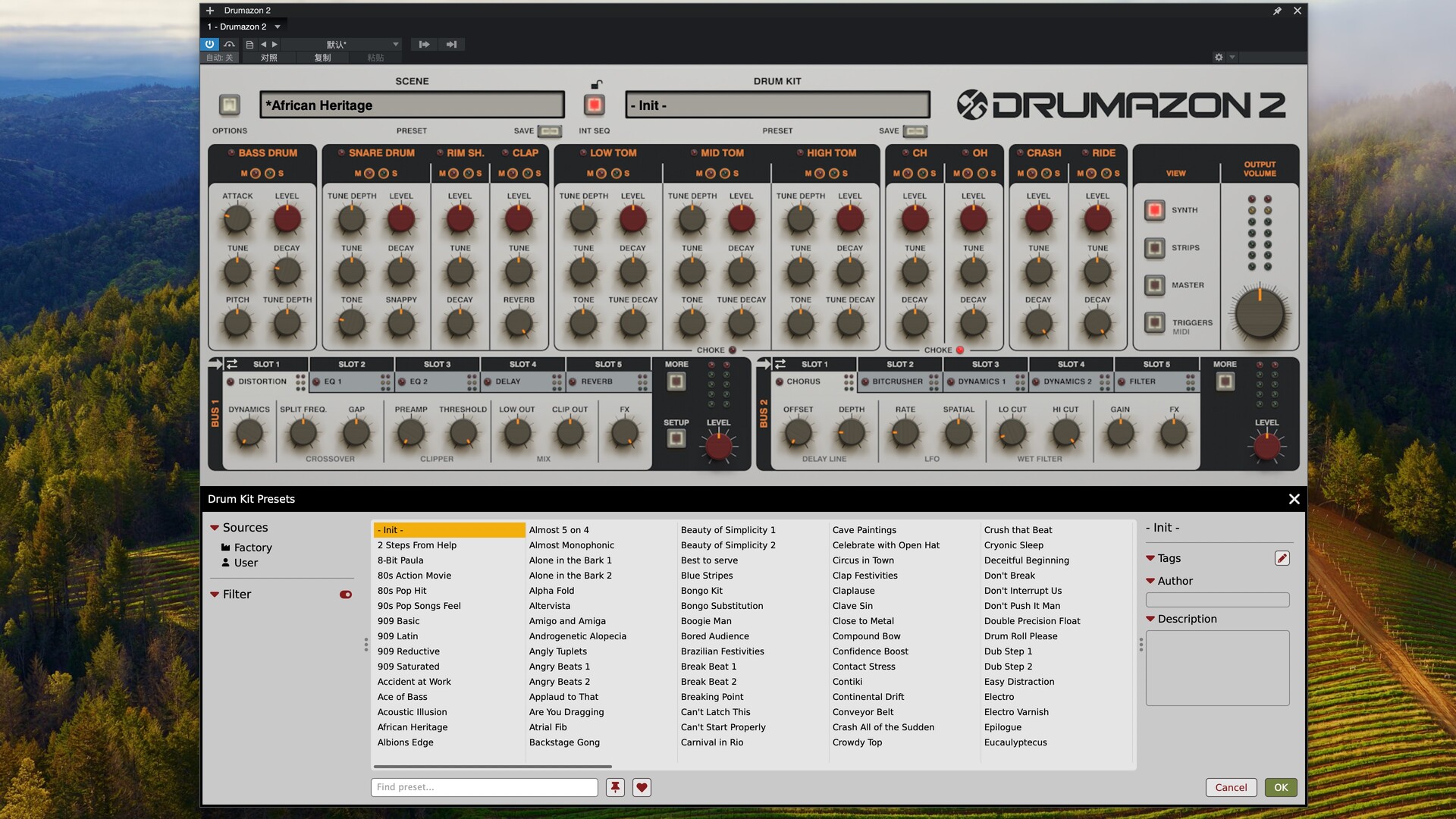Viewport: 1456px width, 819px height.
Task: Switch to SYNTH view
Action: coord(1154,210)
